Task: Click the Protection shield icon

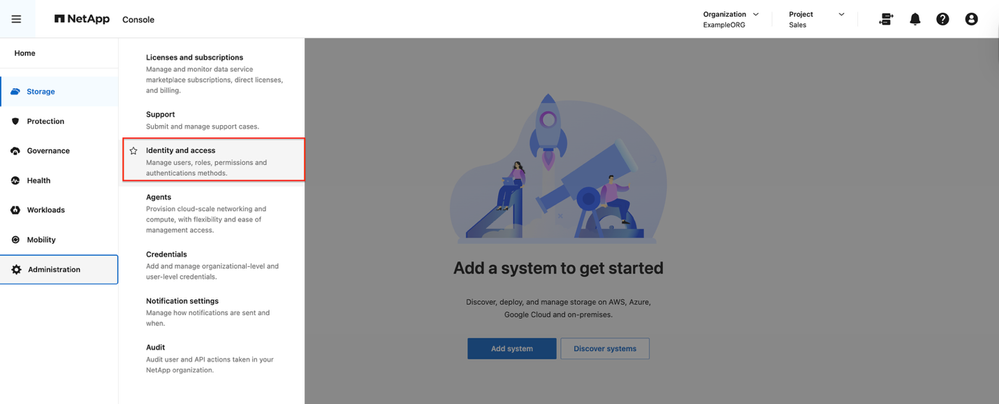Action: click(16, 121)
